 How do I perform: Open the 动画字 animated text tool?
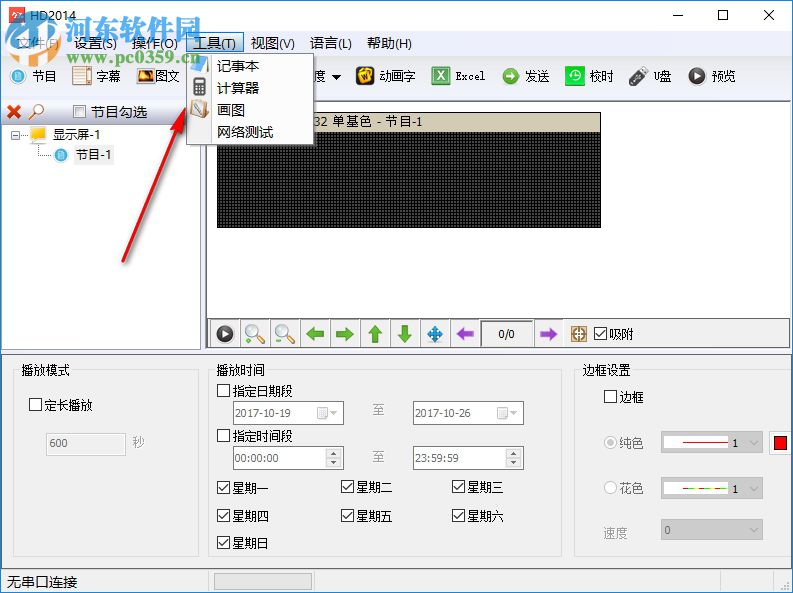click(x=385, y=76)
